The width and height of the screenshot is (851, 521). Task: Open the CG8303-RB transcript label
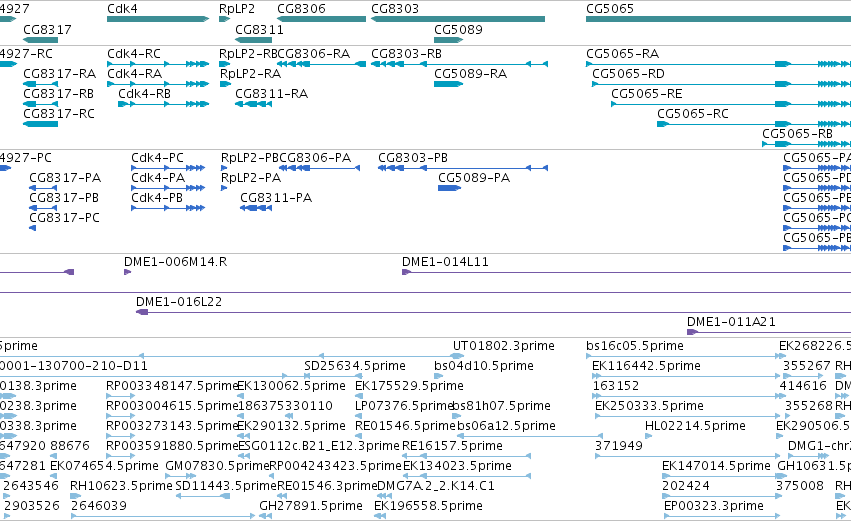(407, 54)
